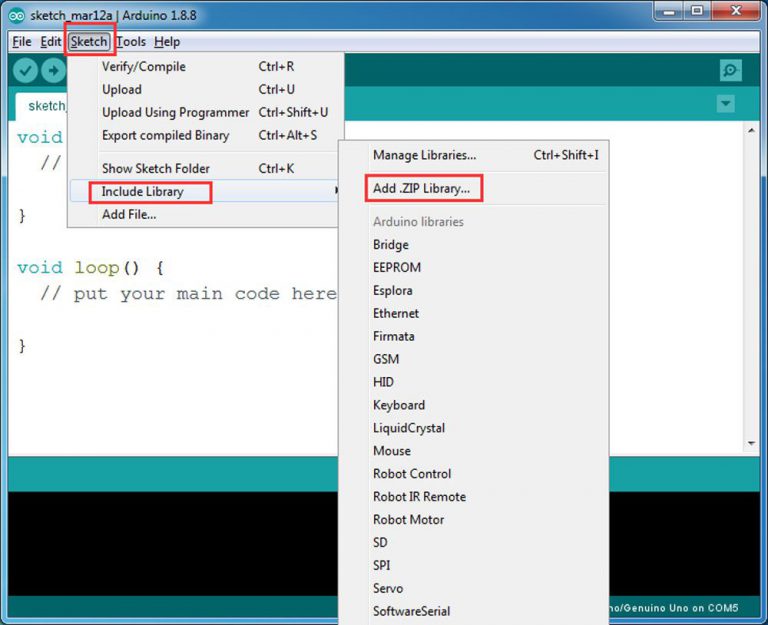The height and width of the screenshot is (625, 768).
Task: Select Add File from the Sketch menu
Action: pos(129,214)
